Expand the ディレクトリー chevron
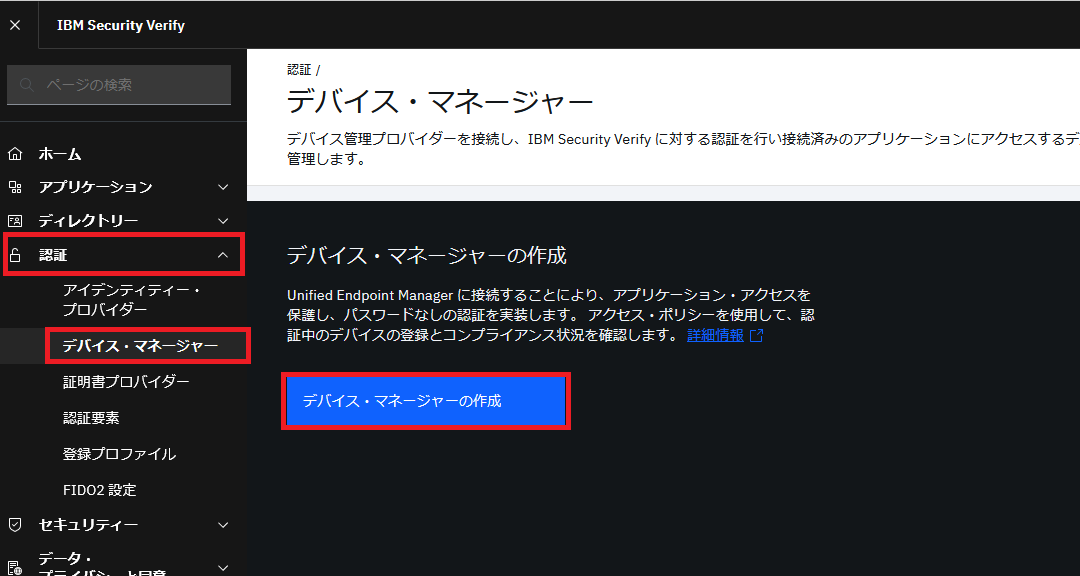 (222, 220)
